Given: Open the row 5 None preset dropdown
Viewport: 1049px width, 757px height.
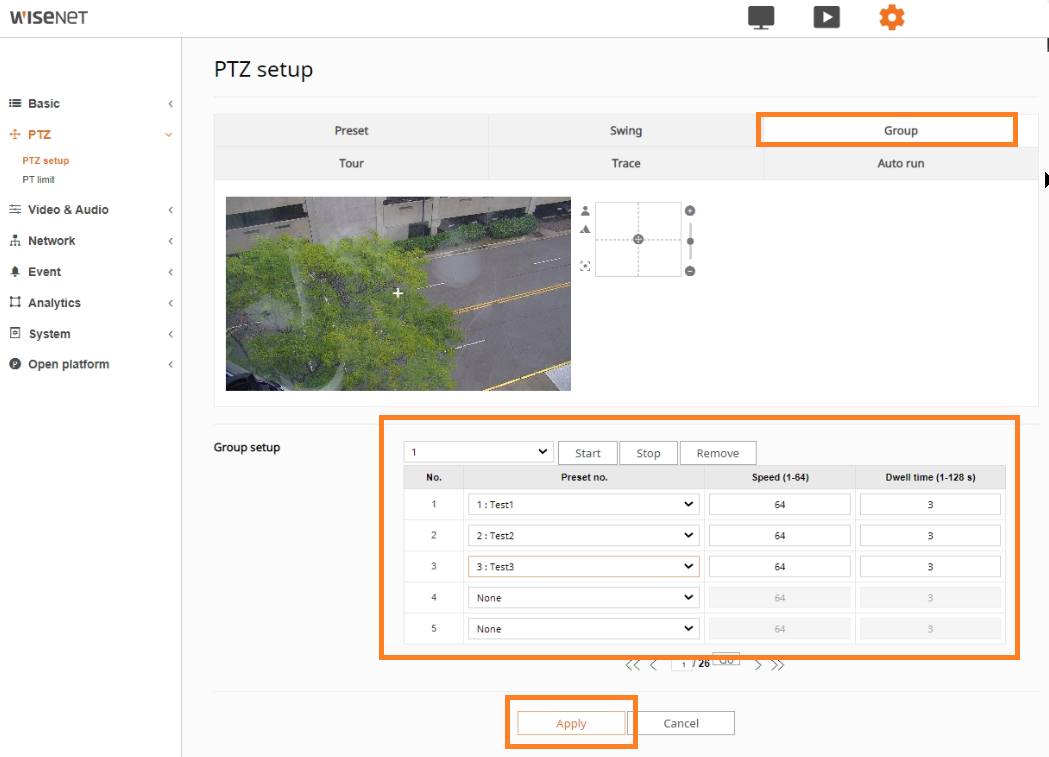Looking at the screenshot, I should (583, 629).
